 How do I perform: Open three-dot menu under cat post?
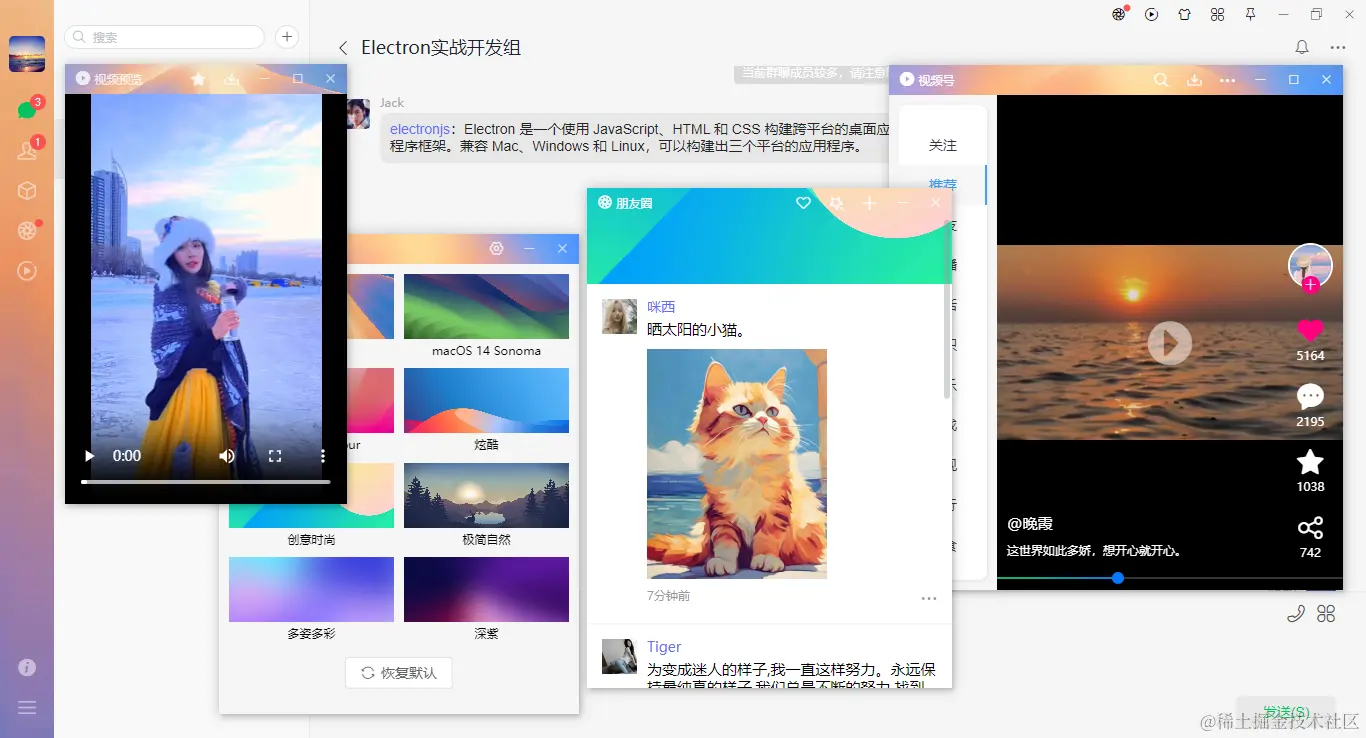tap(929, 598)
